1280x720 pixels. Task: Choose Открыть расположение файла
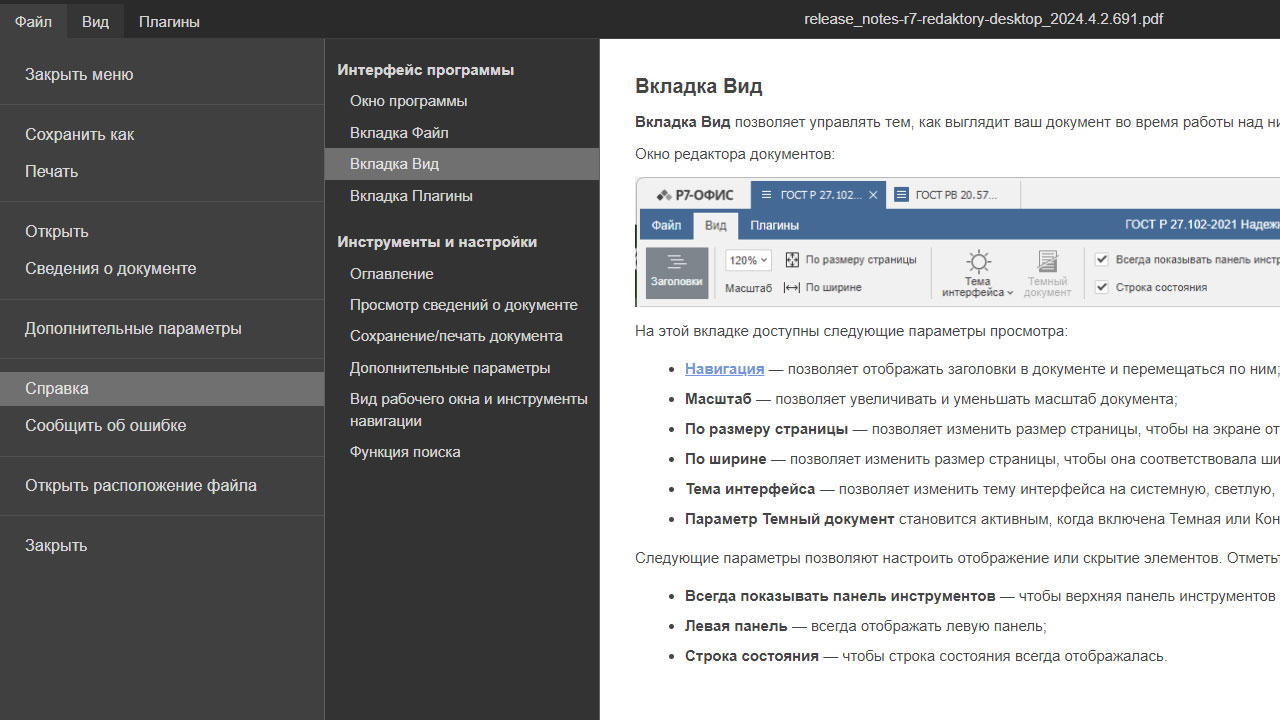coord(162,485)
